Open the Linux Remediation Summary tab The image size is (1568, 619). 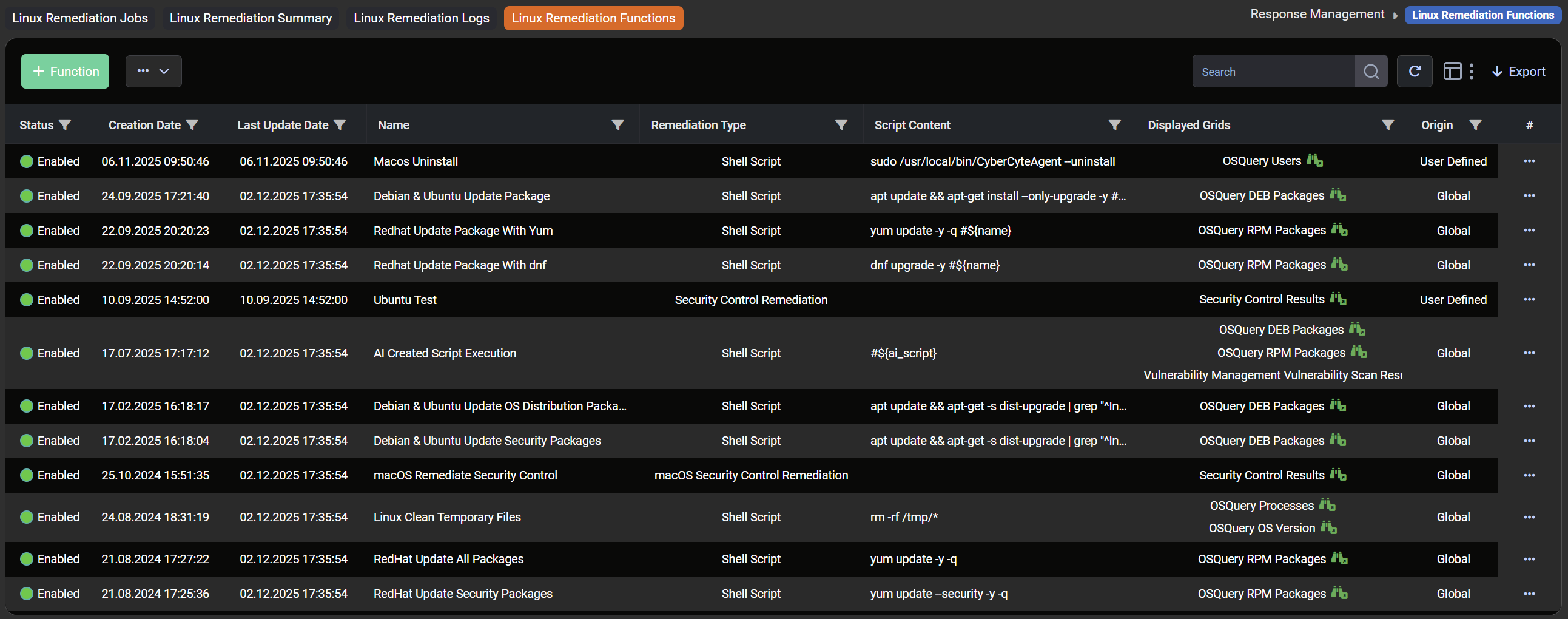[251, 18]
